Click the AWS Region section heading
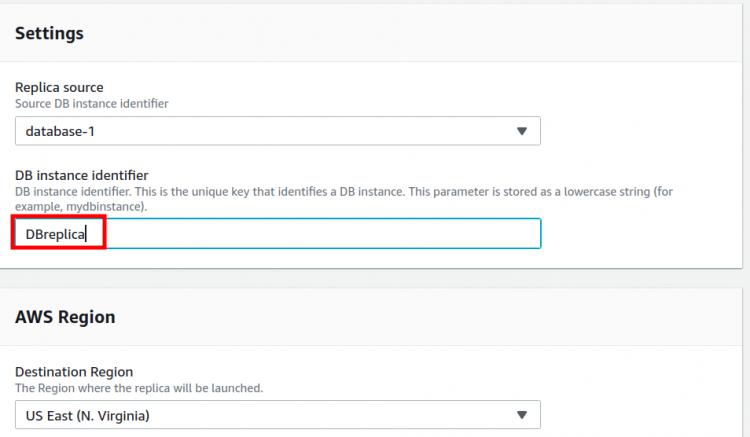This screenshot has height=437, width=750. 65,317
